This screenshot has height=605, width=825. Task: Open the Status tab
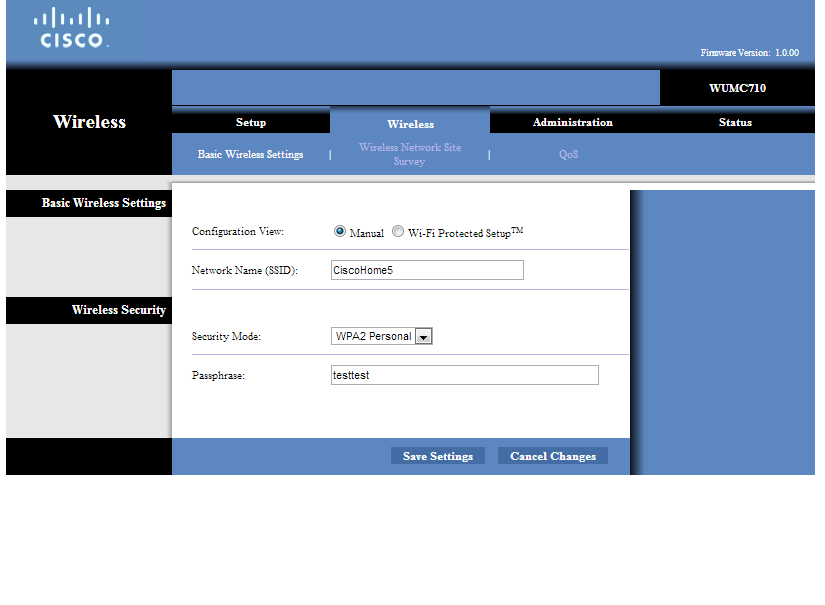click(x=735, y=122)
